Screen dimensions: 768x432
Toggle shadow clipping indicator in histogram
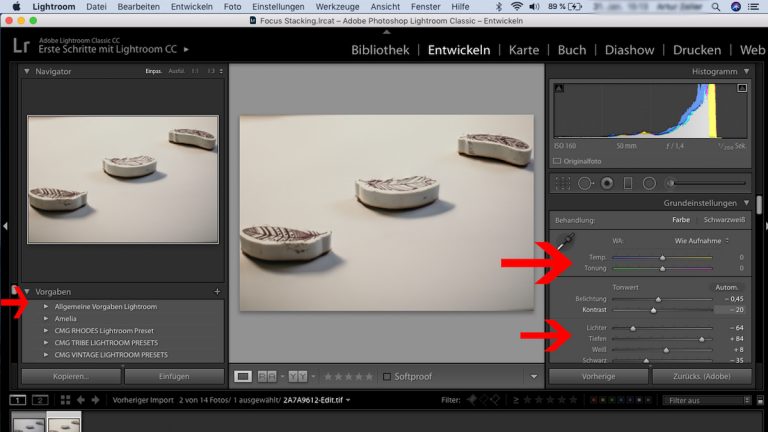559,89
